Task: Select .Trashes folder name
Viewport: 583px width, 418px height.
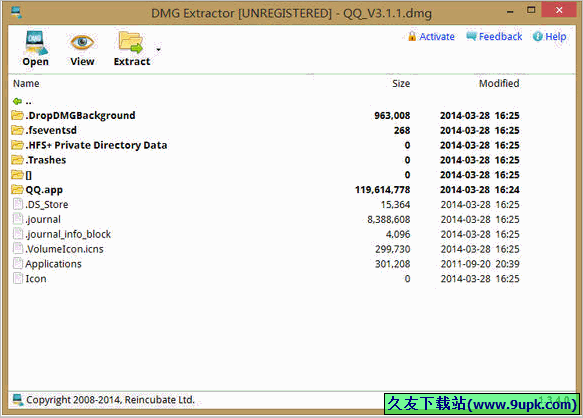Action: [46, 160]
